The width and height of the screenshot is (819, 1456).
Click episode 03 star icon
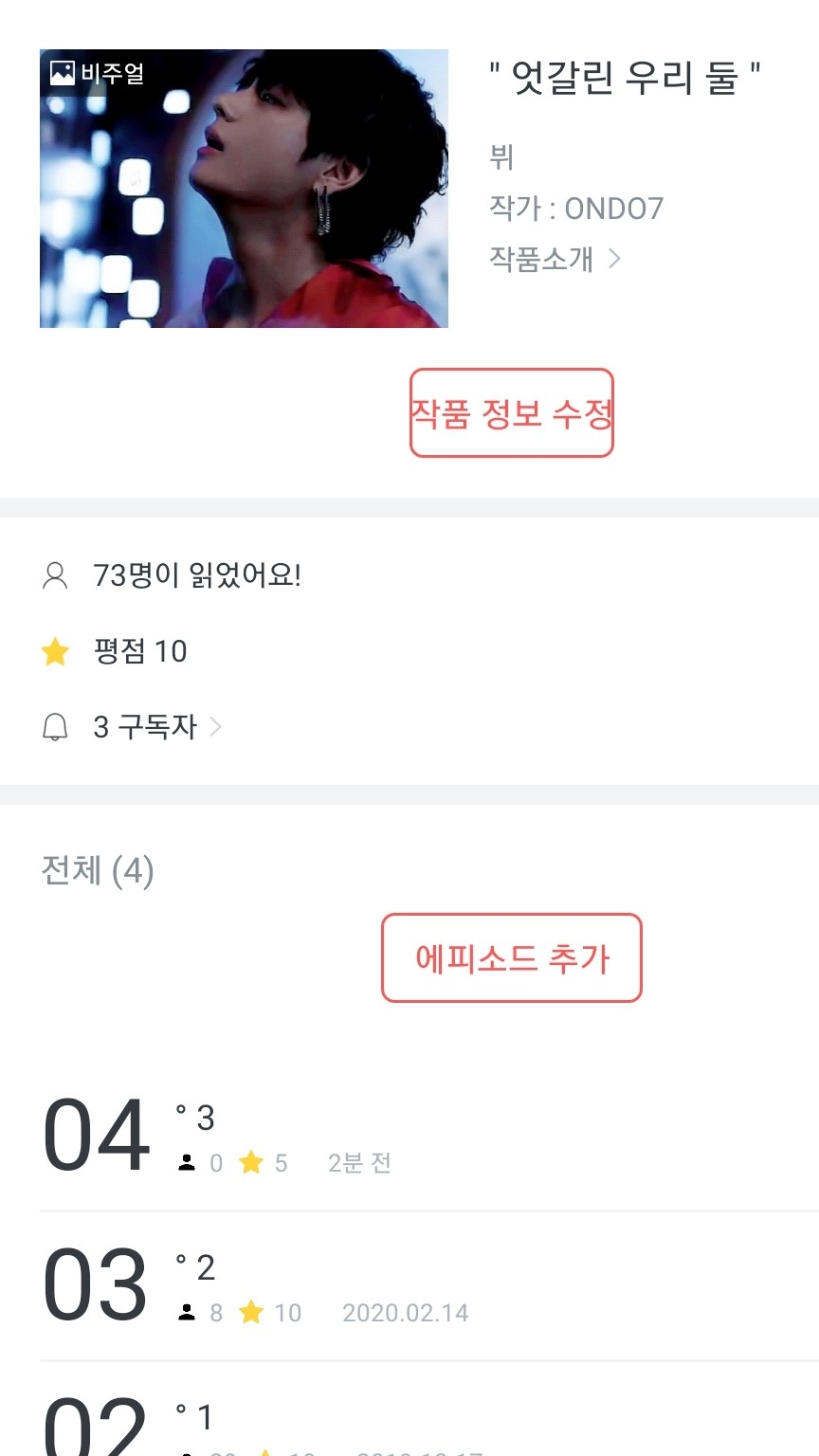click(251, 1312)
